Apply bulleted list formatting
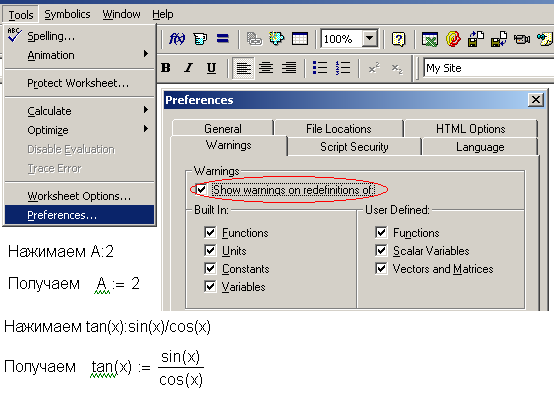554x393 pixels. (320, 68)
